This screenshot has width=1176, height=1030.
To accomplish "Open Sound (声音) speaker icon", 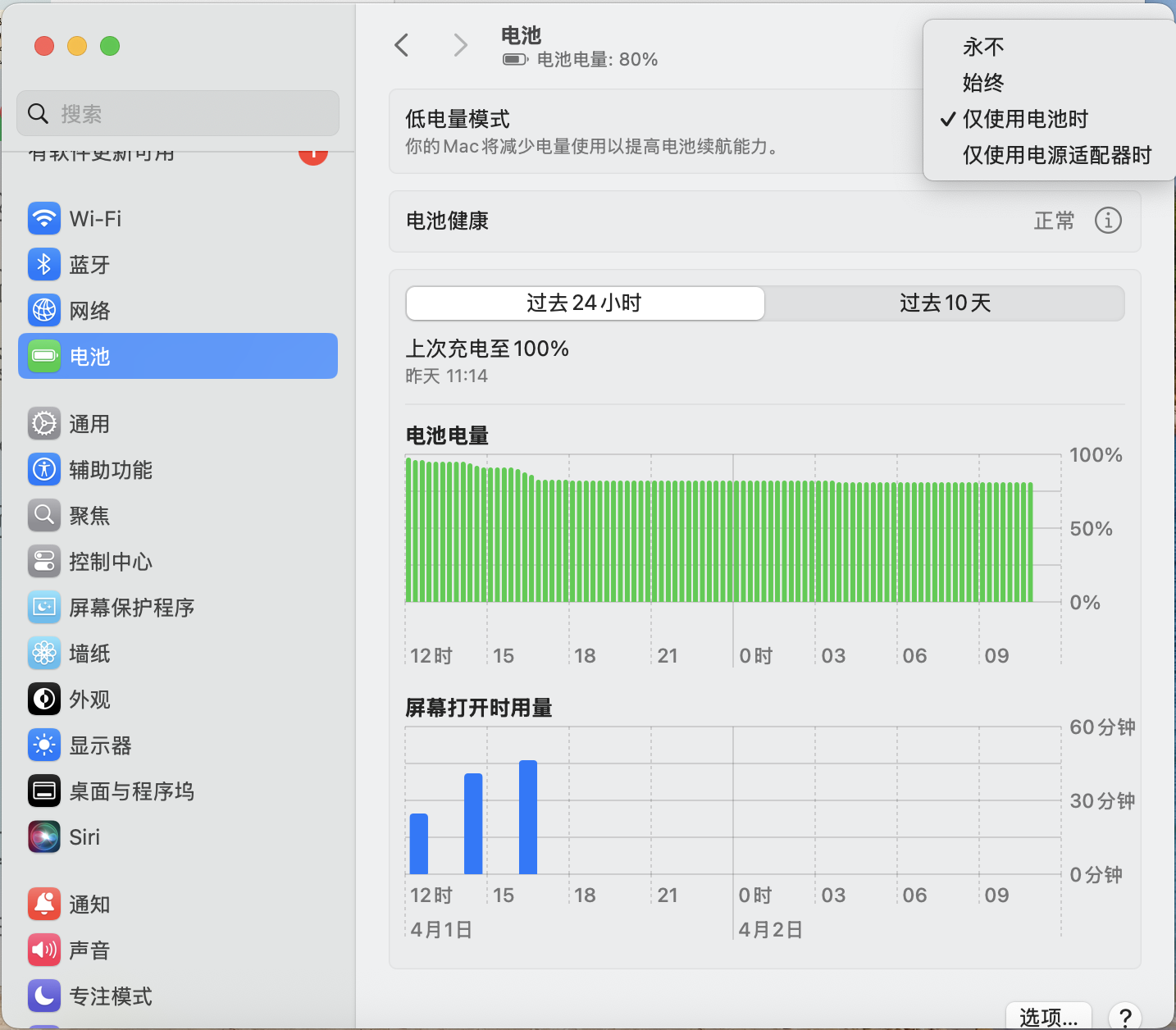I will click(44, 950).
